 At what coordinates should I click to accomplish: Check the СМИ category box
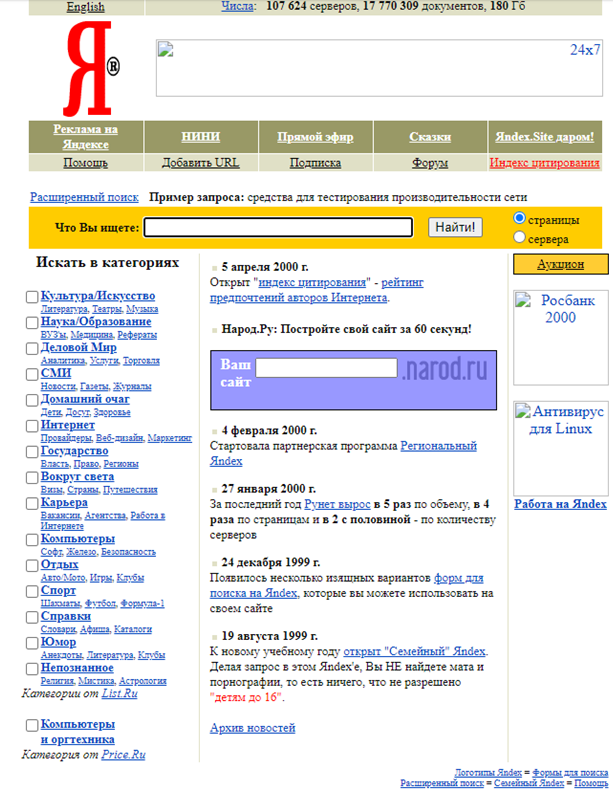pyautogui.click(x=32, y=374)
